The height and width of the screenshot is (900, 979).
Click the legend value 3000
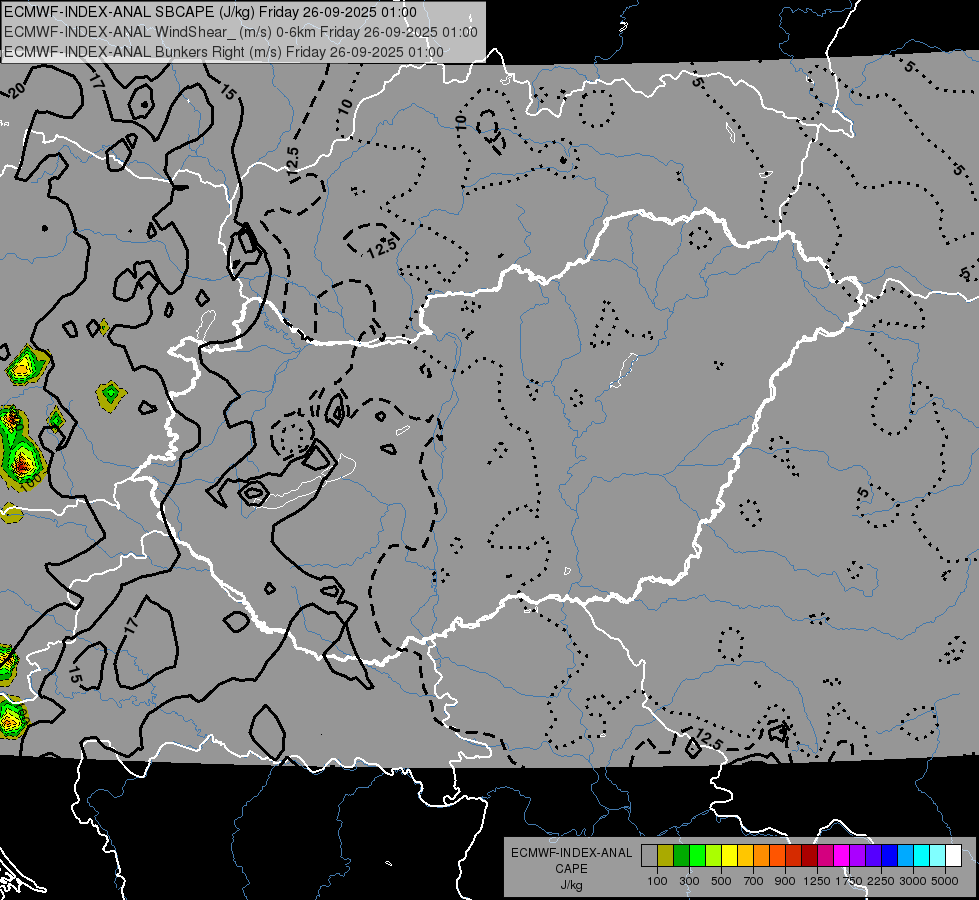(913, 881)
